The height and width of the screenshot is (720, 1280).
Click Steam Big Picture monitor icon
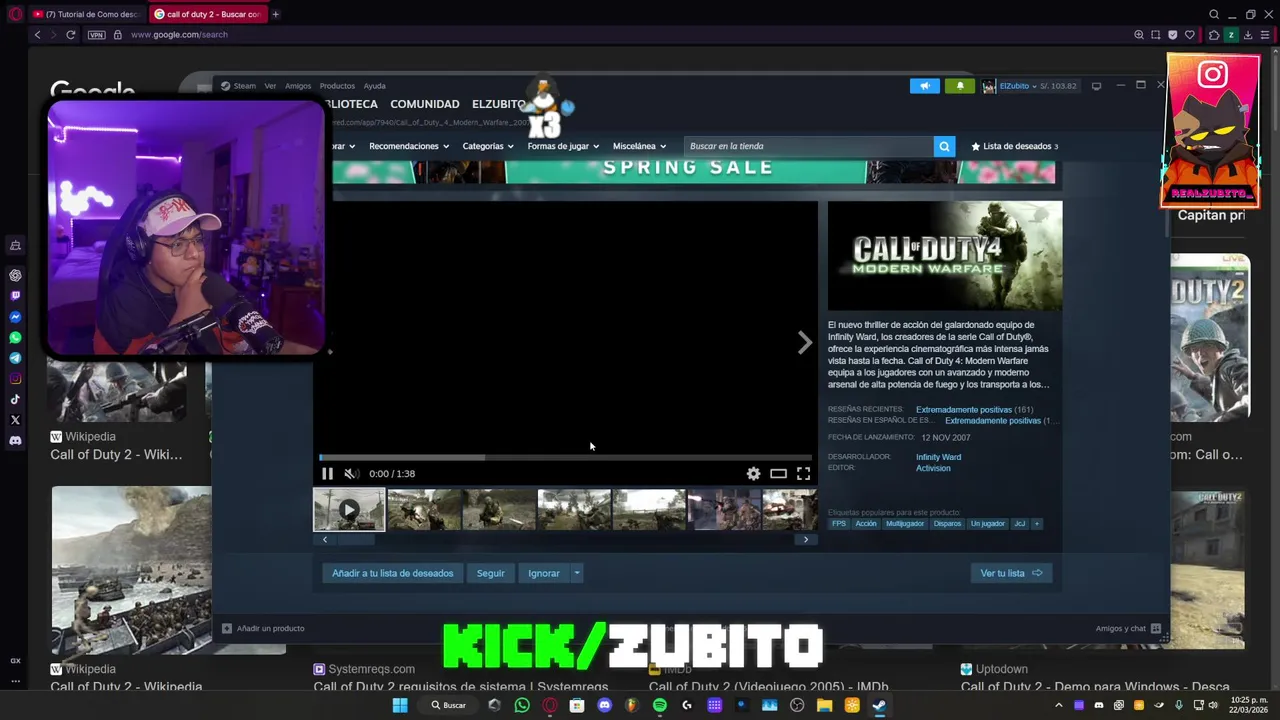1096,86
